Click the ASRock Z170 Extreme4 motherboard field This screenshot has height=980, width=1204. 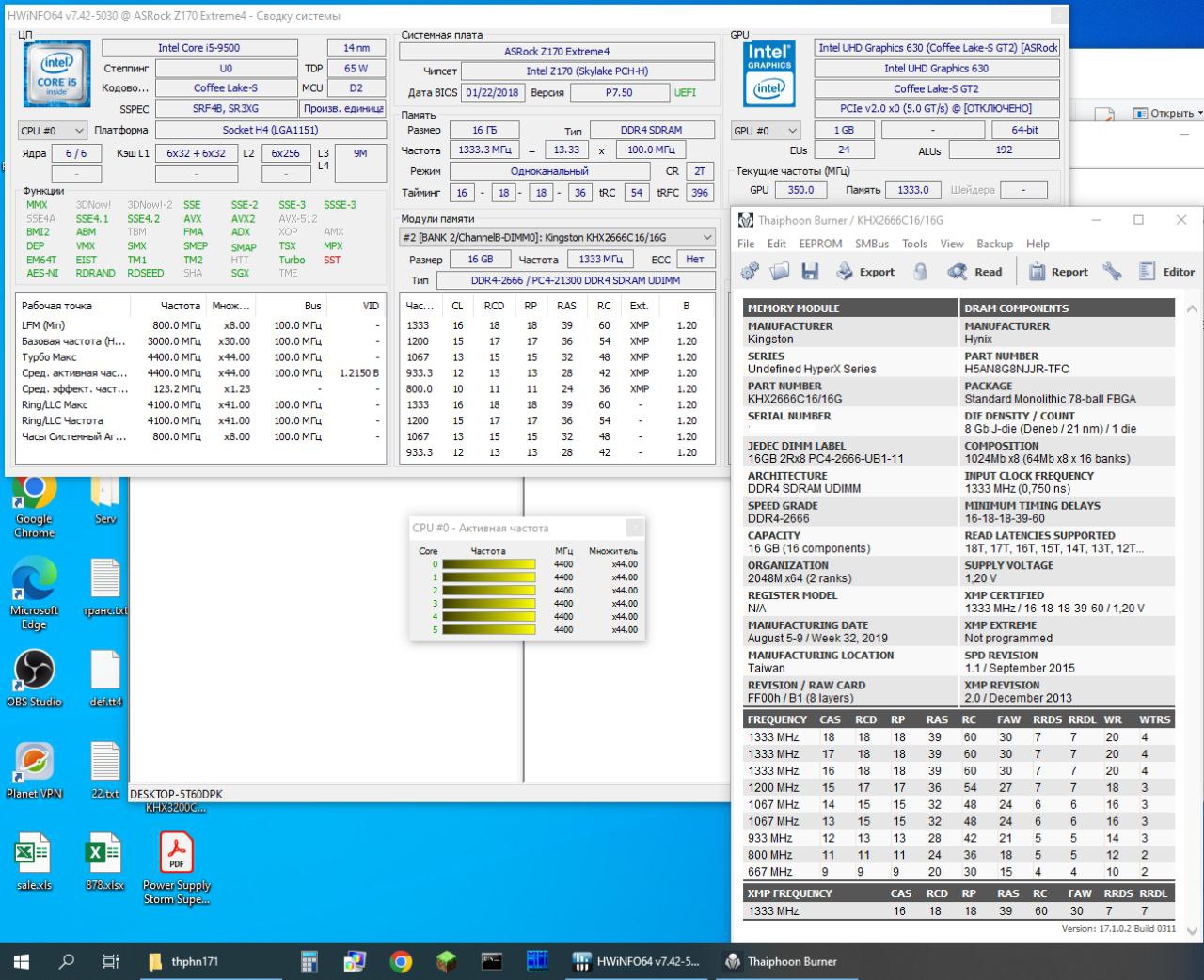(x=556, y=52)
